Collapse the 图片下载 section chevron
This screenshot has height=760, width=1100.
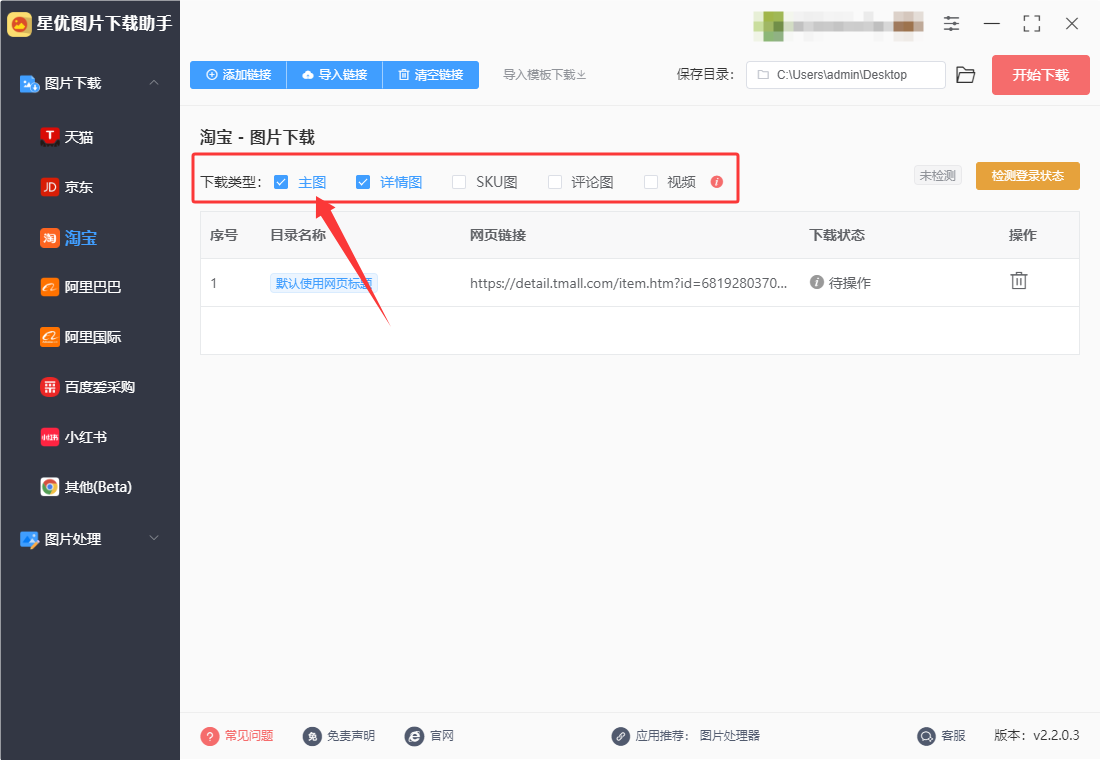coord(154,83)
